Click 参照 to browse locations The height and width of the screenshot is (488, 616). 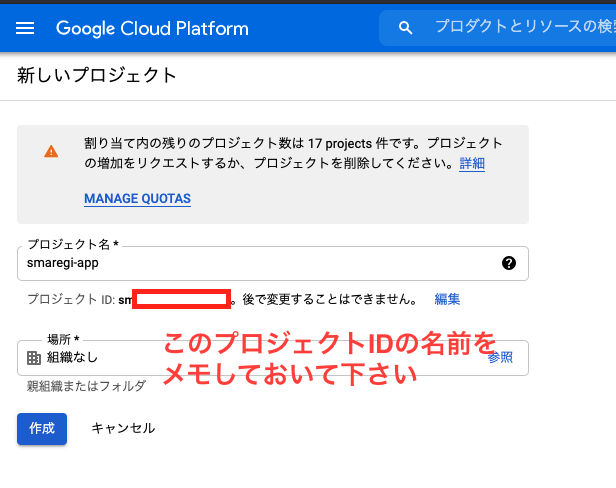tap(500, 357)
